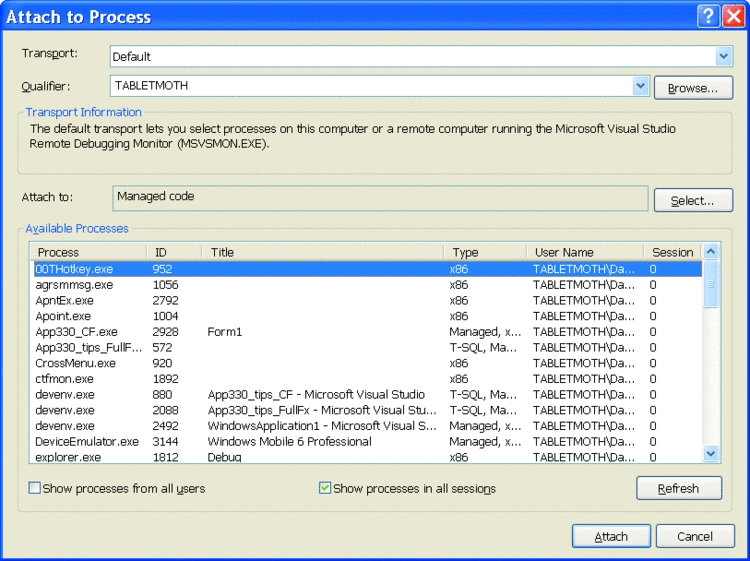Click scroll up arrow of process list

tap(711, 252)
